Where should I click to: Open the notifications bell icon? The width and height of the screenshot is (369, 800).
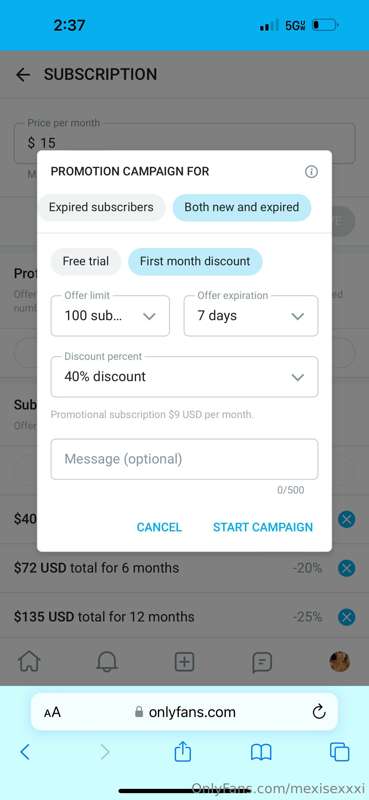click(x=107, y=662)
